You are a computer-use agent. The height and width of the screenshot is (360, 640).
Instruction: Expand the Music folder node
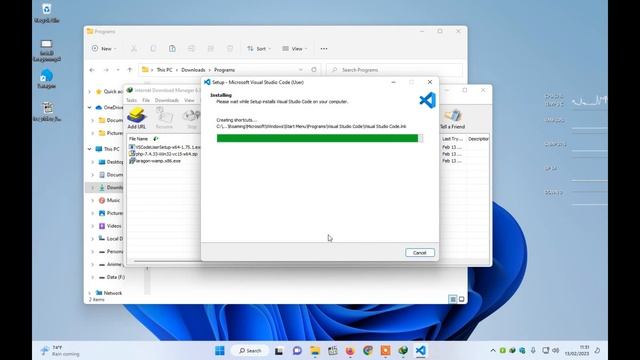coord(93,200)
